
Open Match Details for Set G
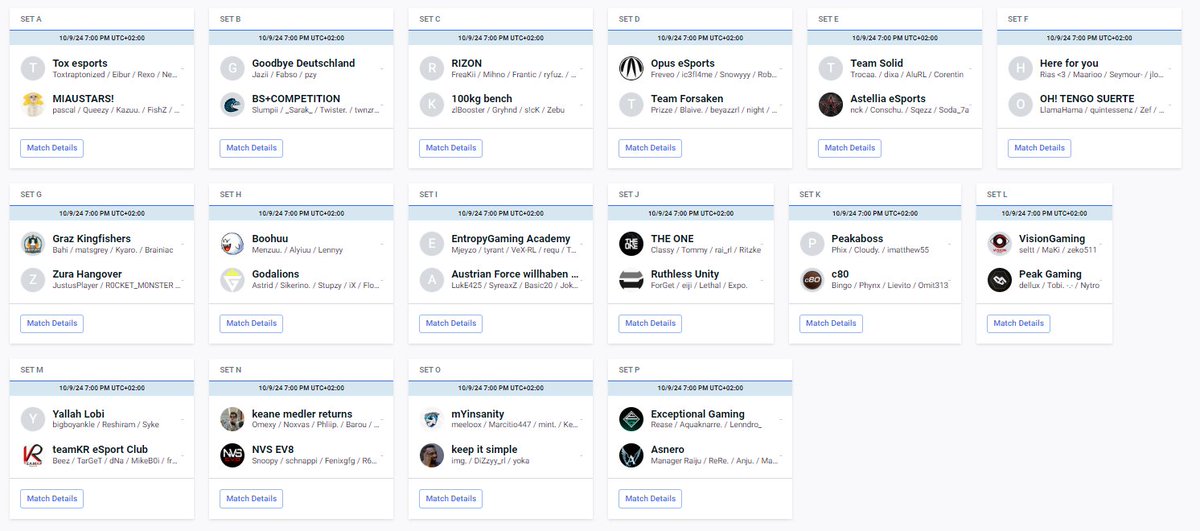(x=52, y=323)
